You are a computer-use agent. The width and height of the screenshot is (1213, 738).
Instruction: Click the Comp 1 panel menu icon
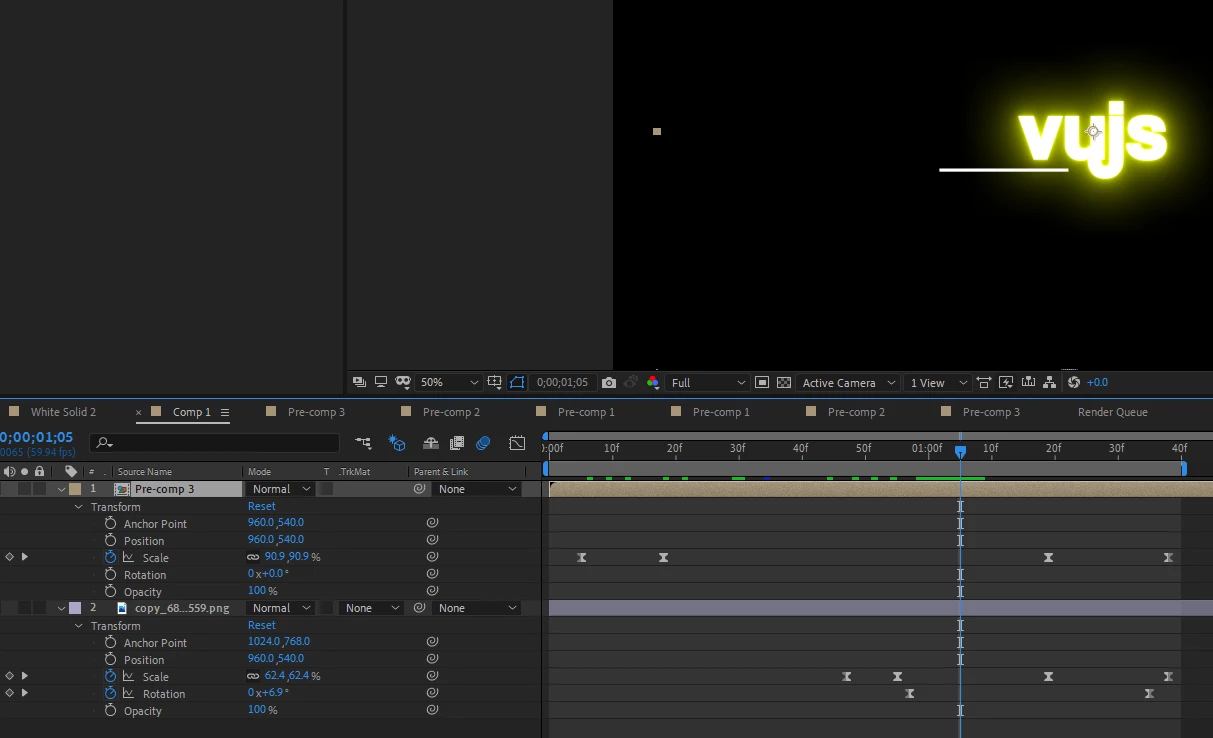[x=225, y=412]
